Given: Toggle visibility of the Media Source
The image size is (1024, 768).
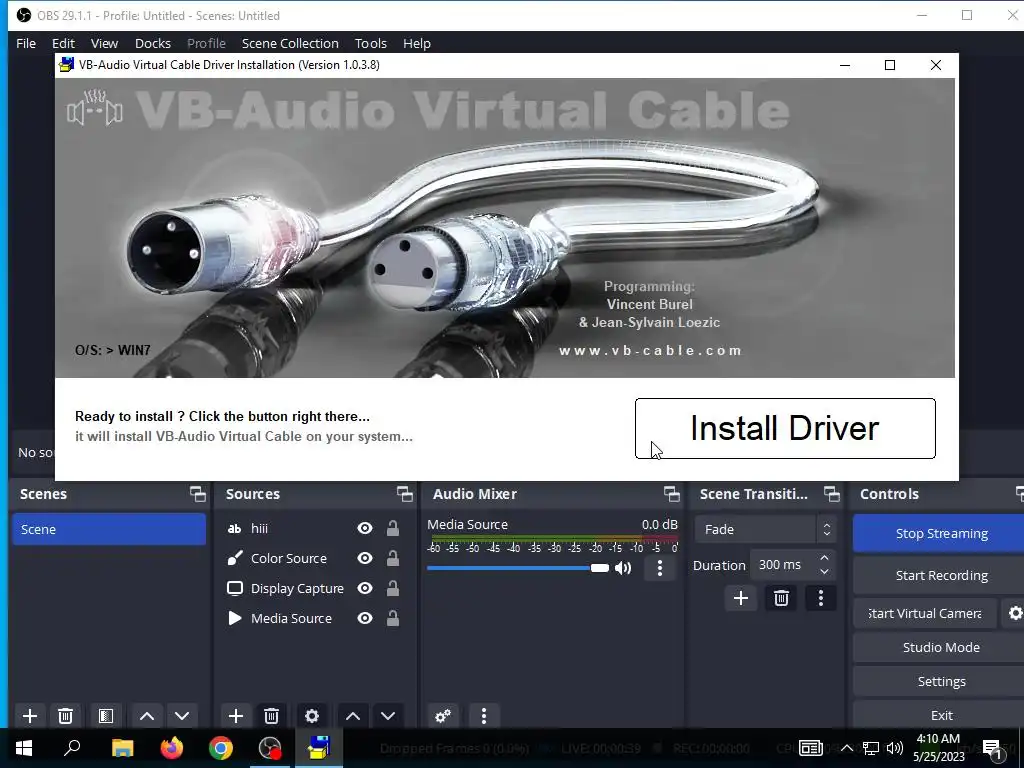Looking at the screenshot, I should (365, 618).
